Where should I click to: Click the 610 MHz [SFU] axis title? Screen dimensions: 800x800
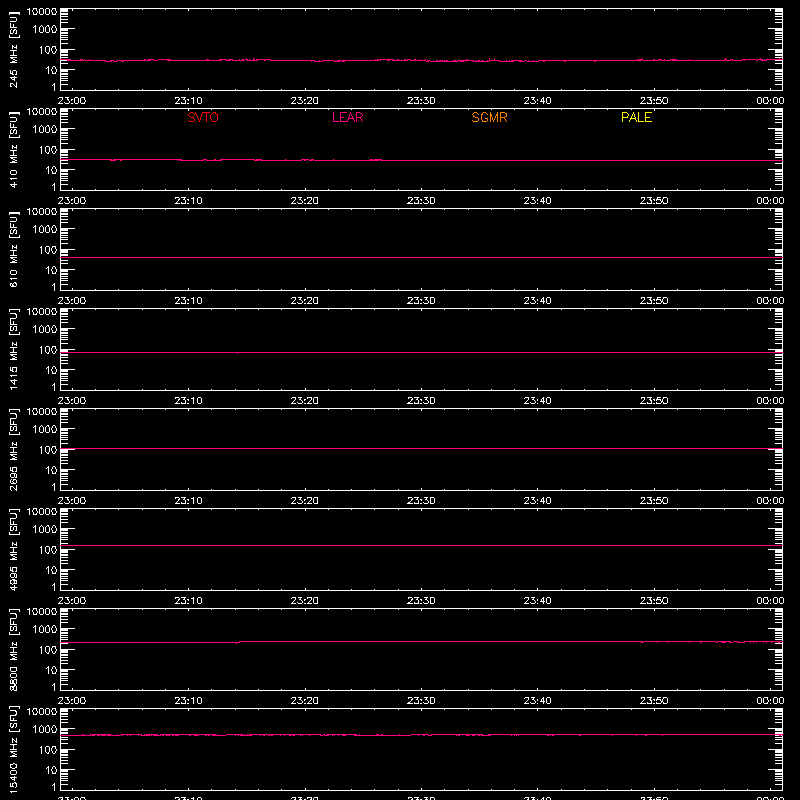[14, 249]
